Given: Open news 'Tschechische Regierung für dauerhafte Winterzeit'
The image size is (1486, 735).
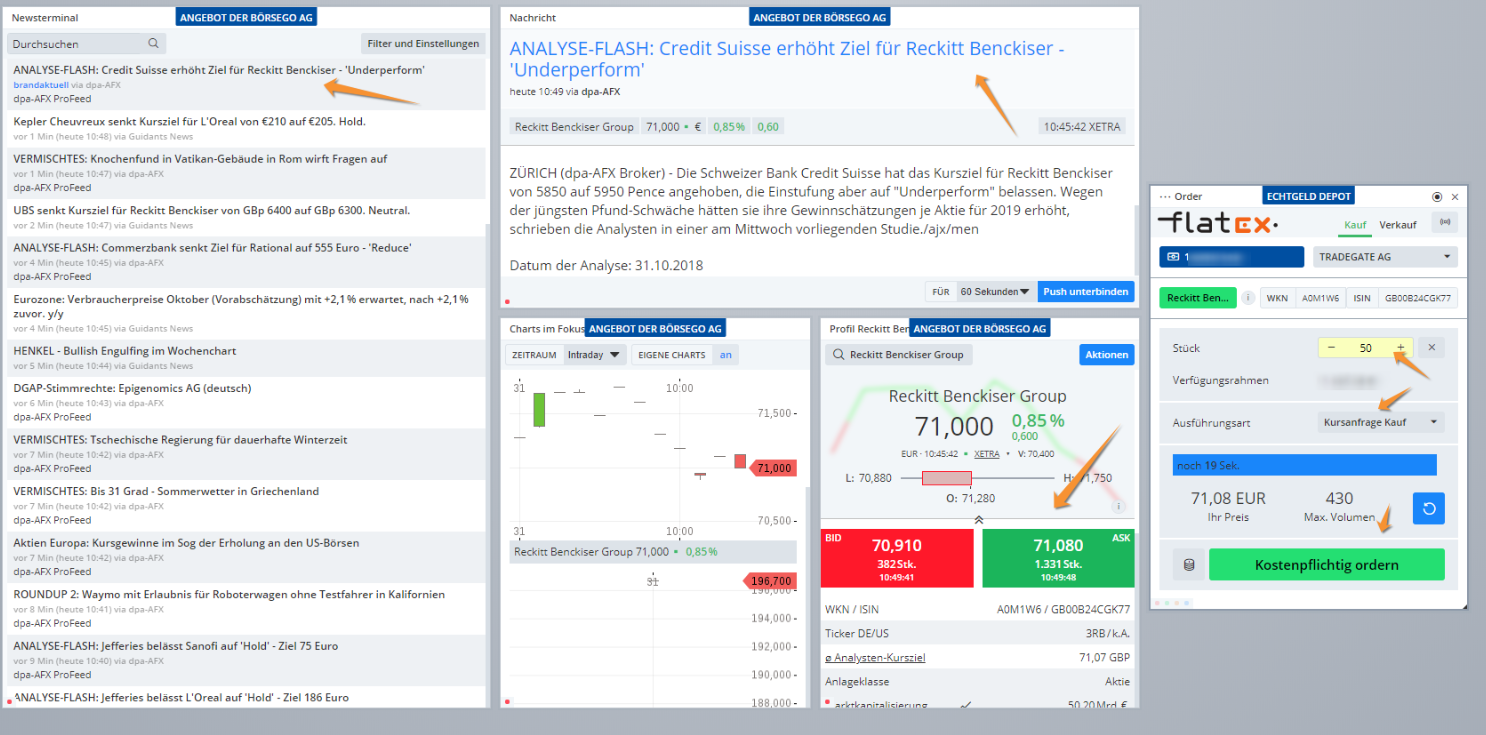Looking at the screenshot, I should [x=246, y=453].
